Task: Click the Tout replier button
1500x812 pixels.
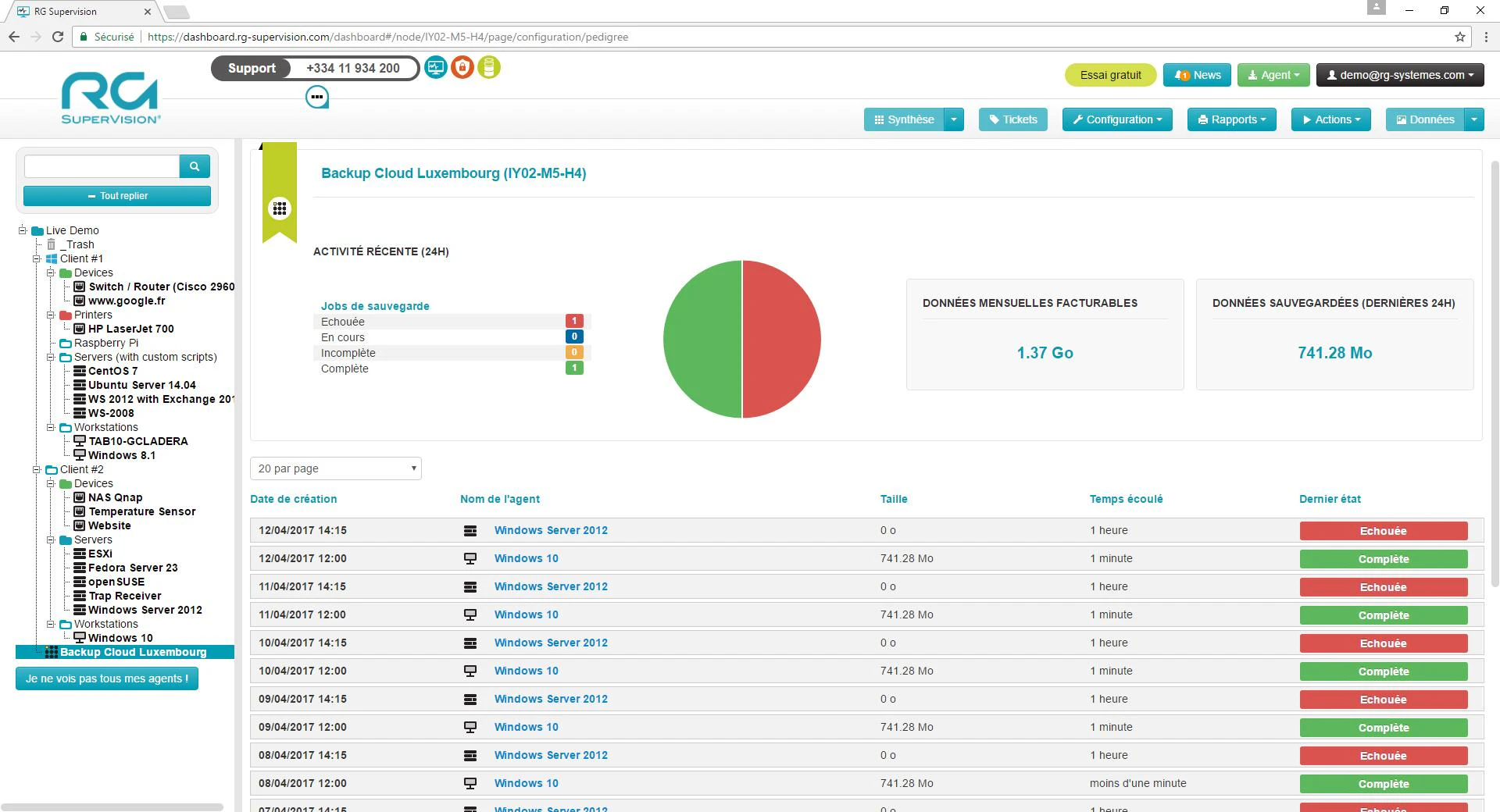Action: click(117, 196)
